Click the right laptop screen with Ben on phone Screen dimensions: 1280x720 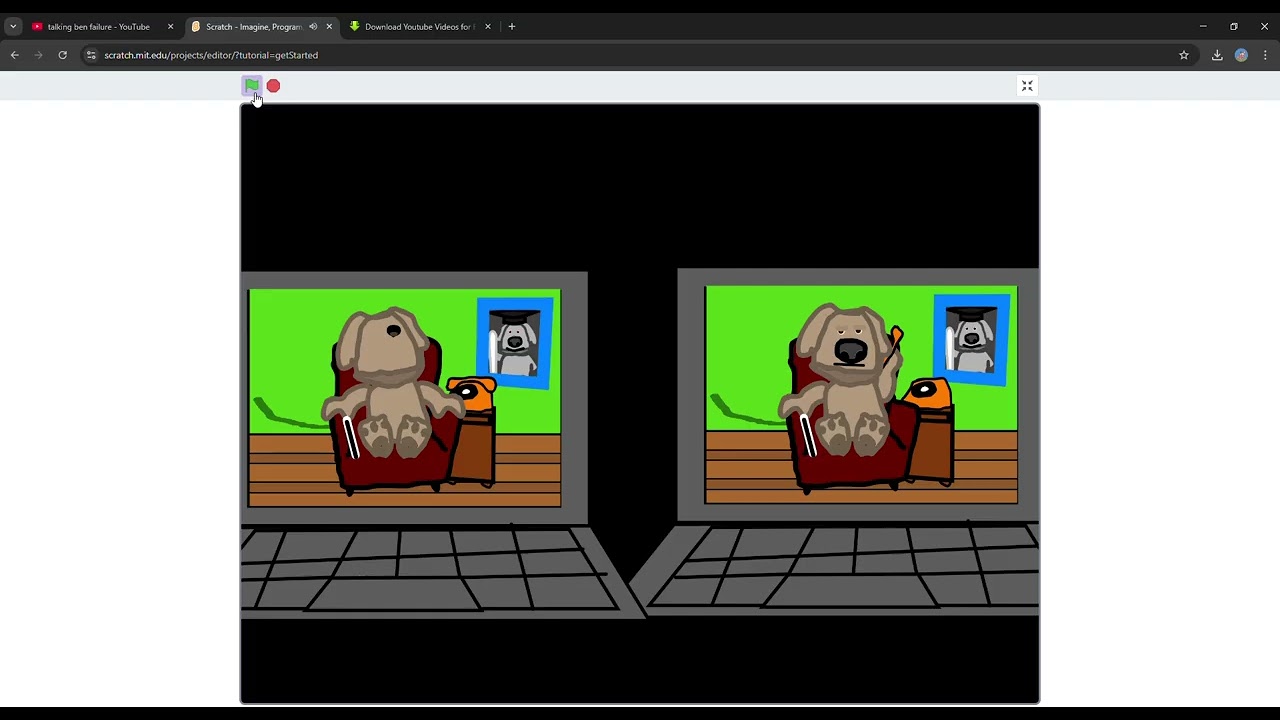click(x=861, y=394)
